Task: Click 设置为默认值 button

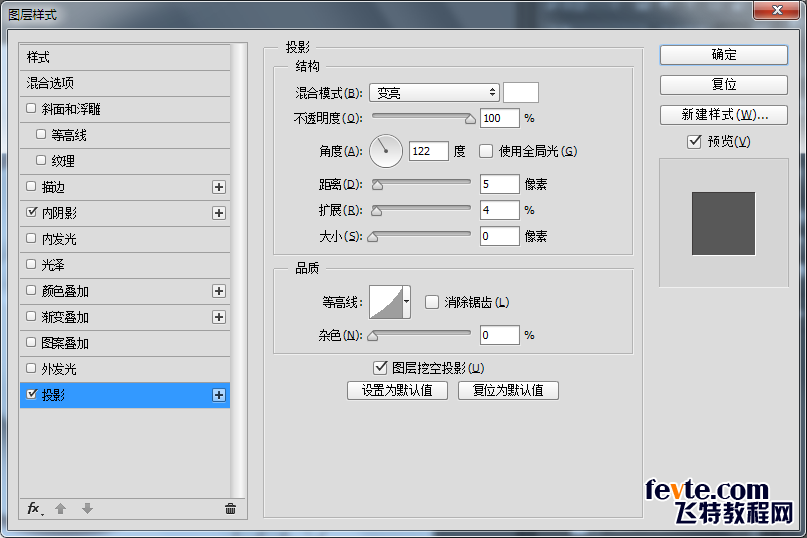Action: [397, 390]
